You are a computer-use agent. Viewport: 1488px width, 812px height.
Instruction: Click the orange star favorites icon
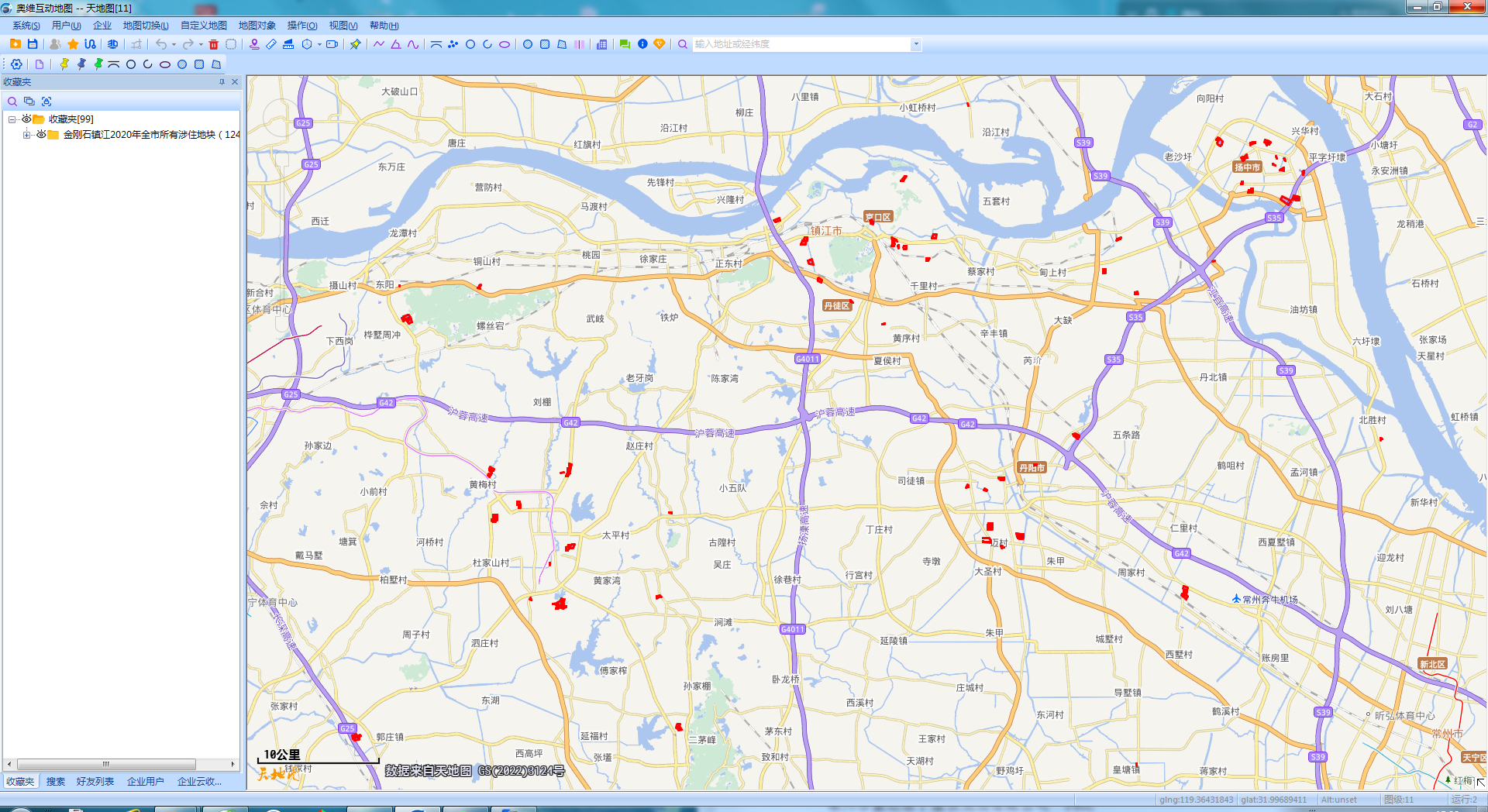click(73, 44)
